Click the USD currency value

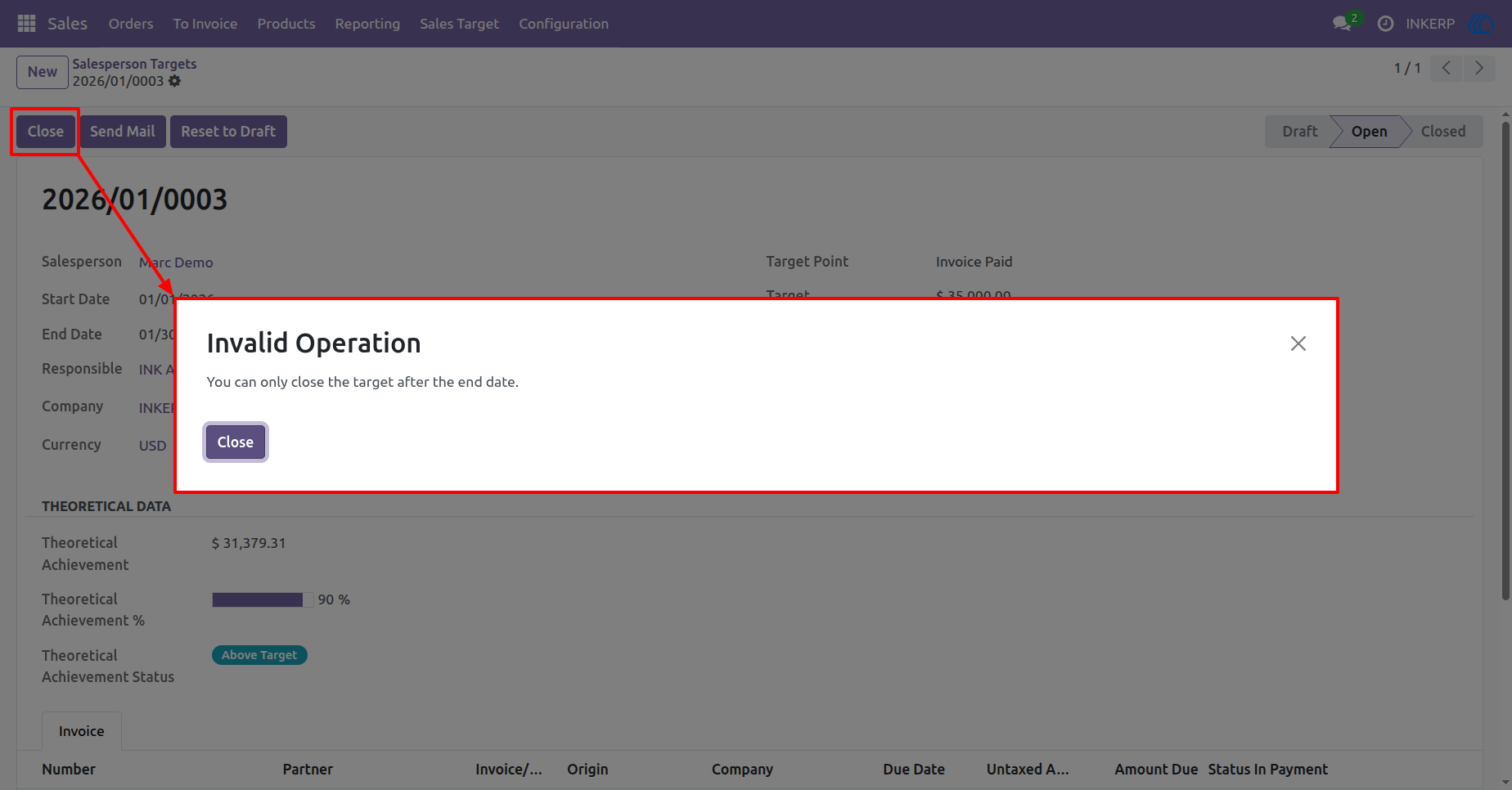tap(152, 446)
